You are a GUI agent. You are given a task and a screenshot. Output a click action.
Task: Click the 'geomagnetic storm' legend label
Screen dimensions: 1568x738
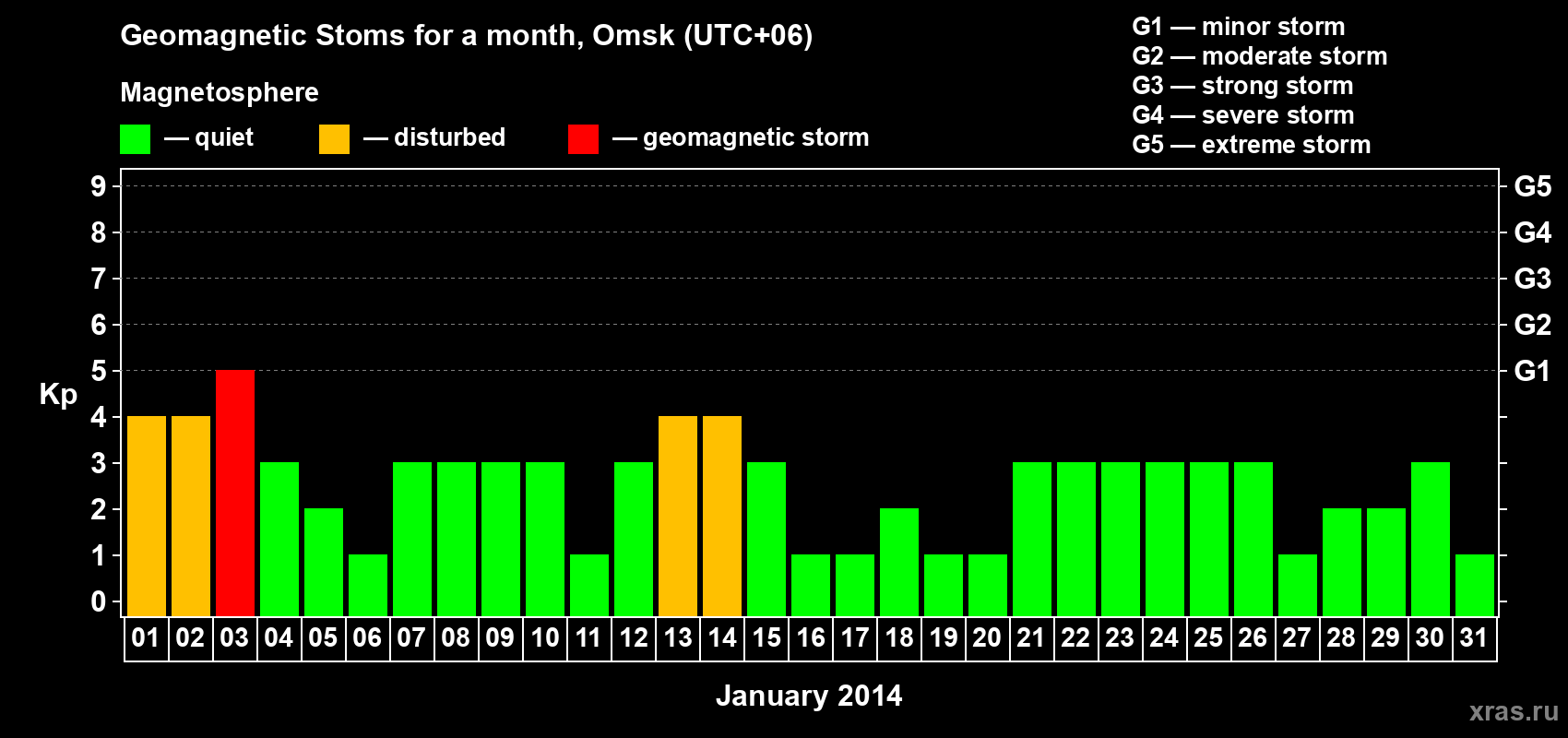(x=756, y=138)
